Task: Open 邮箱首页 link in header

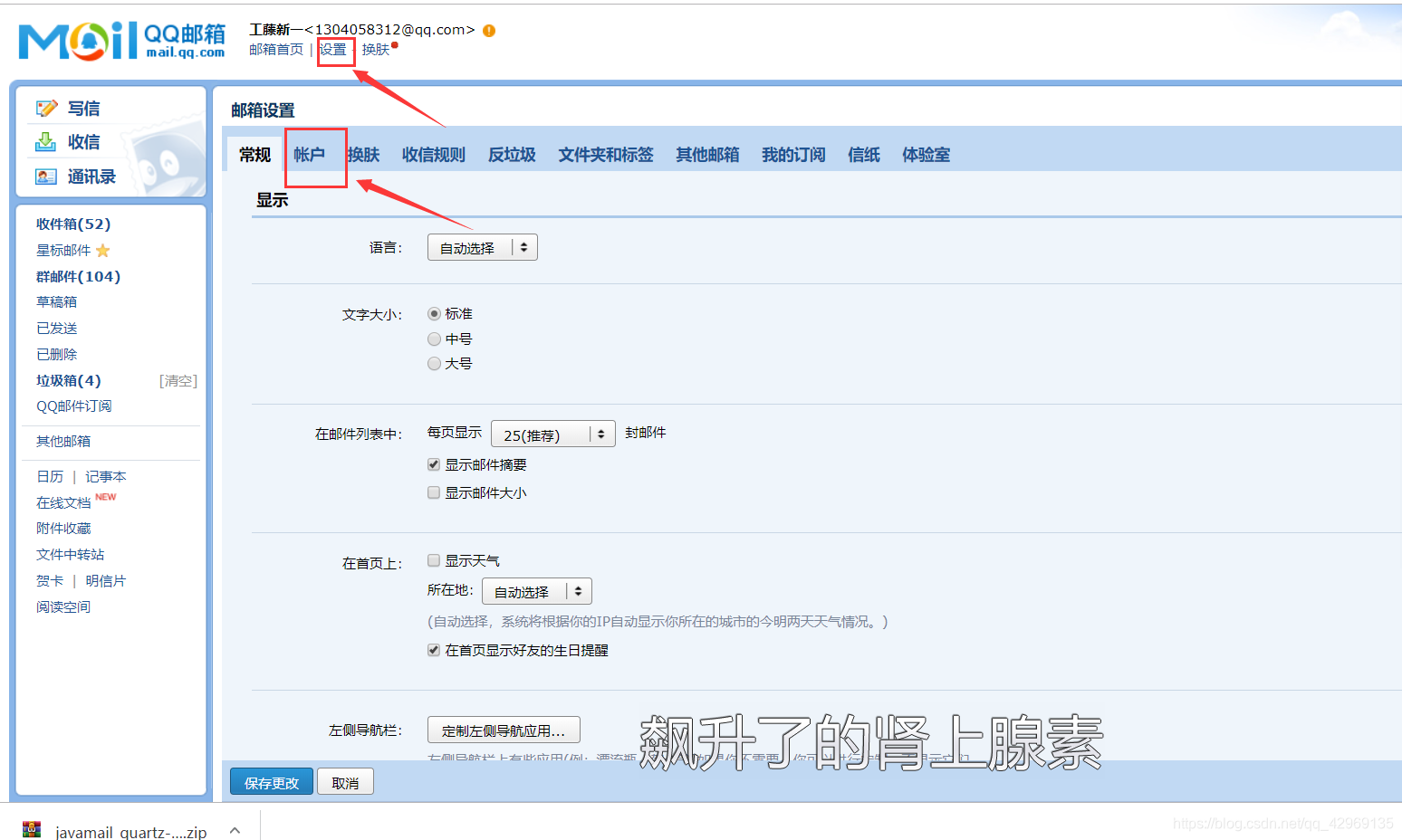Action: pos(276,50)
